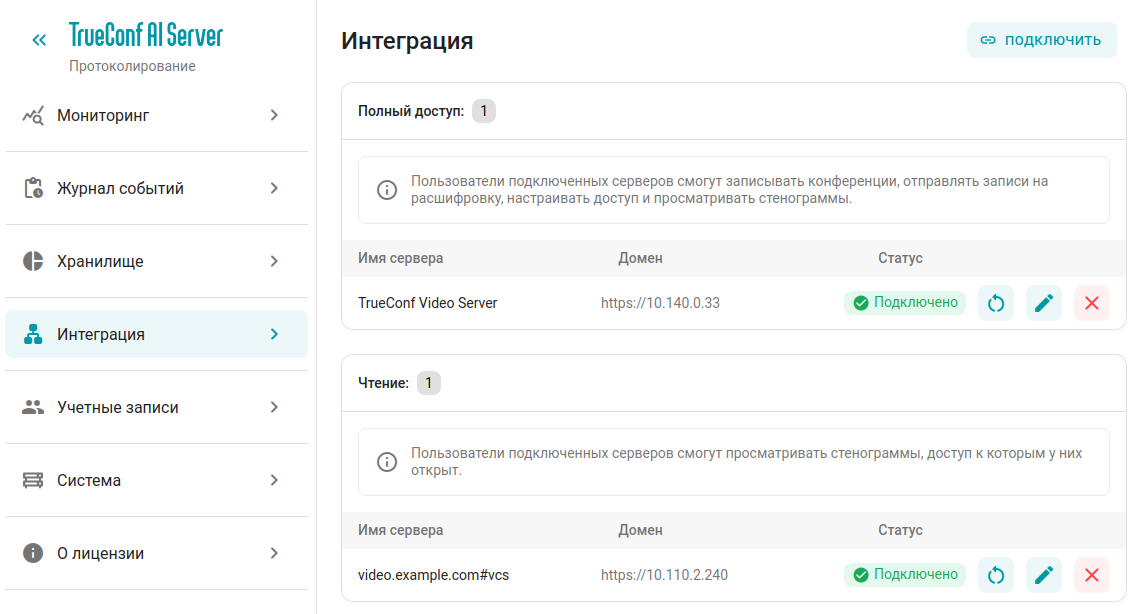Open the Журнал событий menu section
The width and height of the screenshot is (1139, 614).
tap(156, 188)
